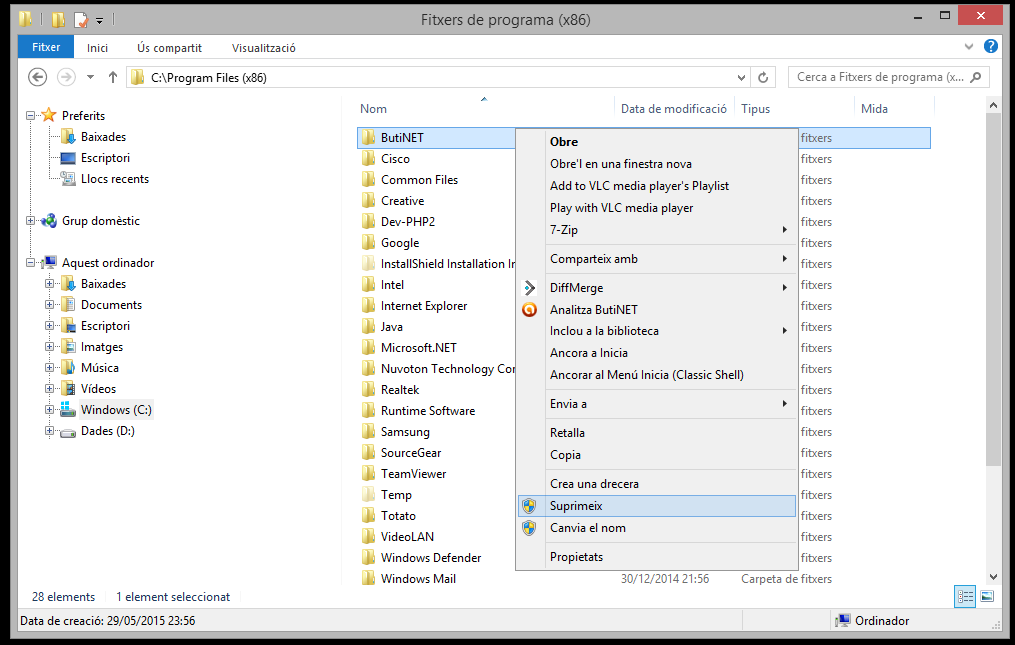1015x645 pixels.
Task: Click the Properties quick access toolbar icon
Action: coord(81,19)
